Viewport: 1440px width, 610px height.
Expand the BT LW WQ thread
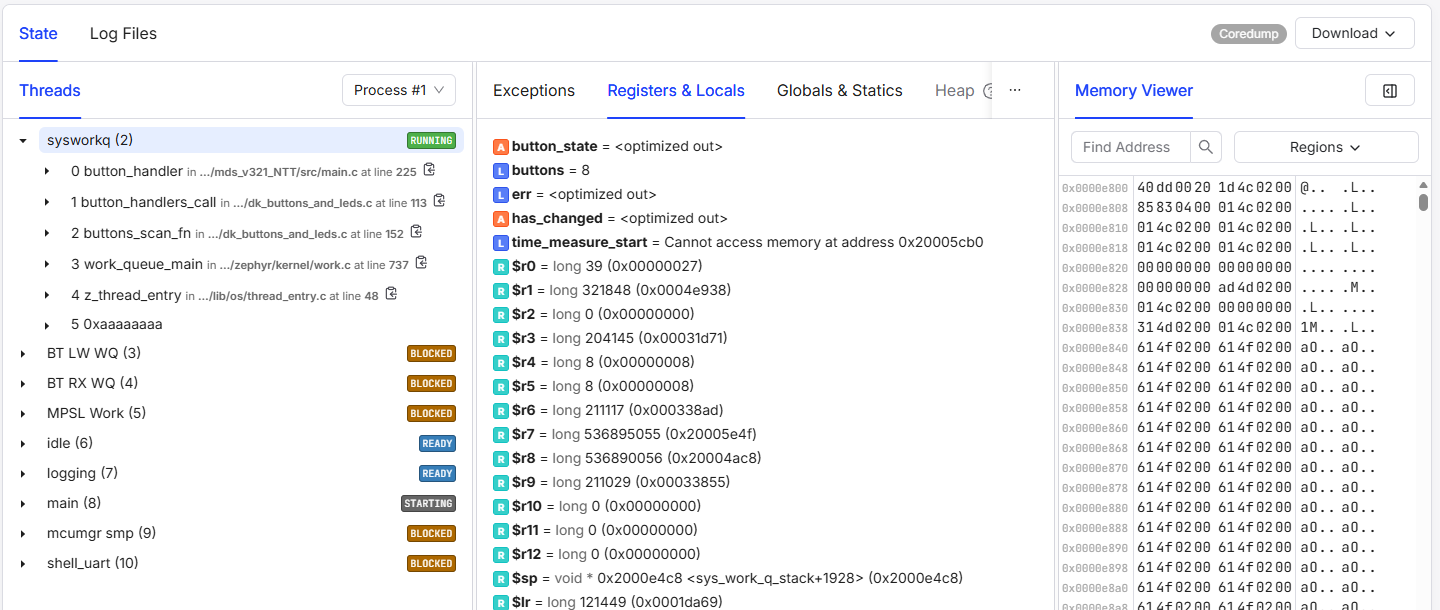coord(23,354)
